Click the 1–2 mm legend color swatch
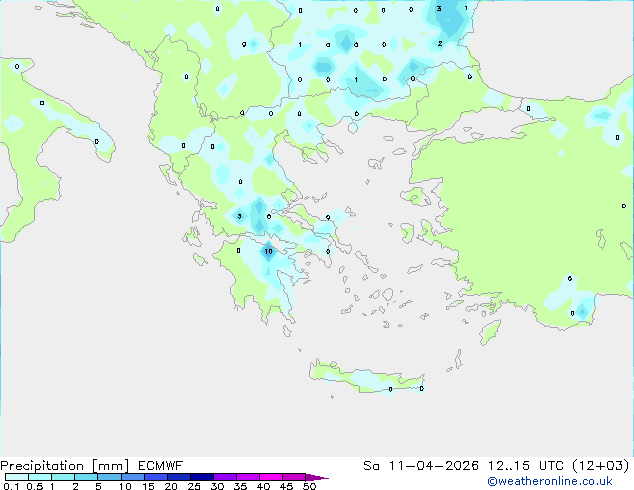634x490 pixels. [63, 477]
